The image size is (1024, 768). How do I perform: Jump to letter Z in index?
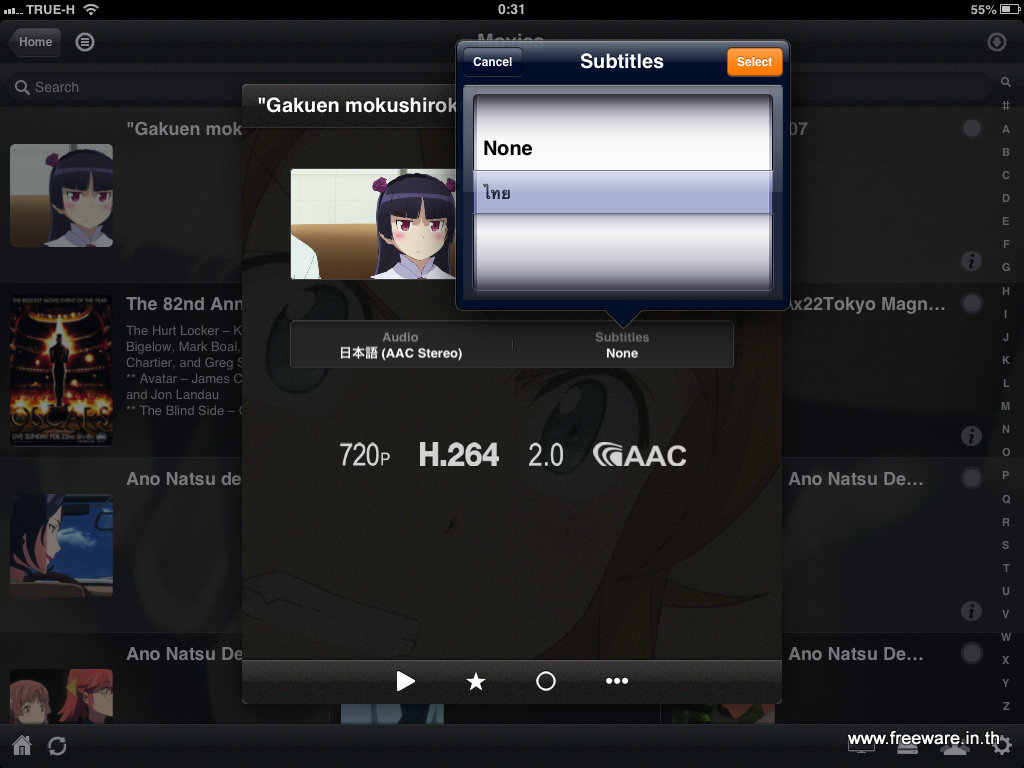(x=1006, y=706)
